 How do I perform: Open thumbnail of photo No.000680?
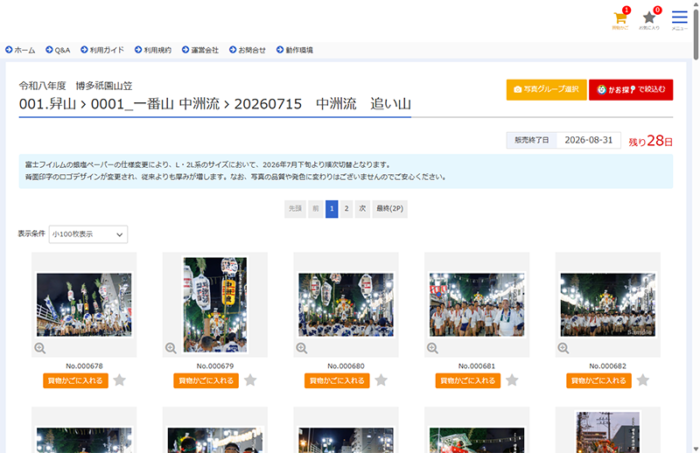coord(346,305)
